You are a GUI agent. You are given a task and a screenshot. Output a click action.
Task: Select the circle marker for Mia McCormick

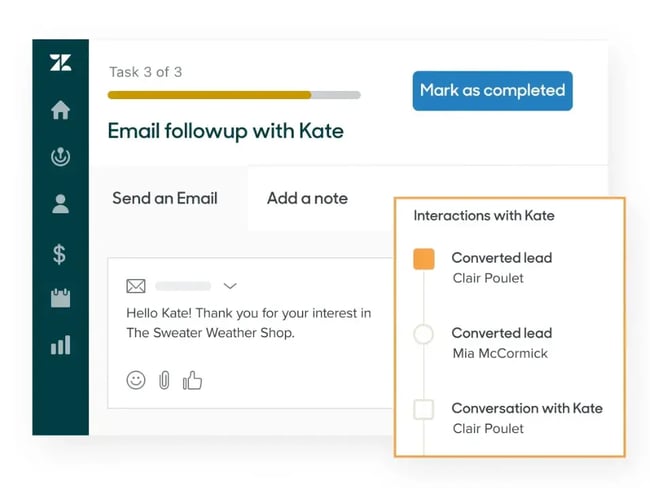pyautogui.click(x=424, y=334)
